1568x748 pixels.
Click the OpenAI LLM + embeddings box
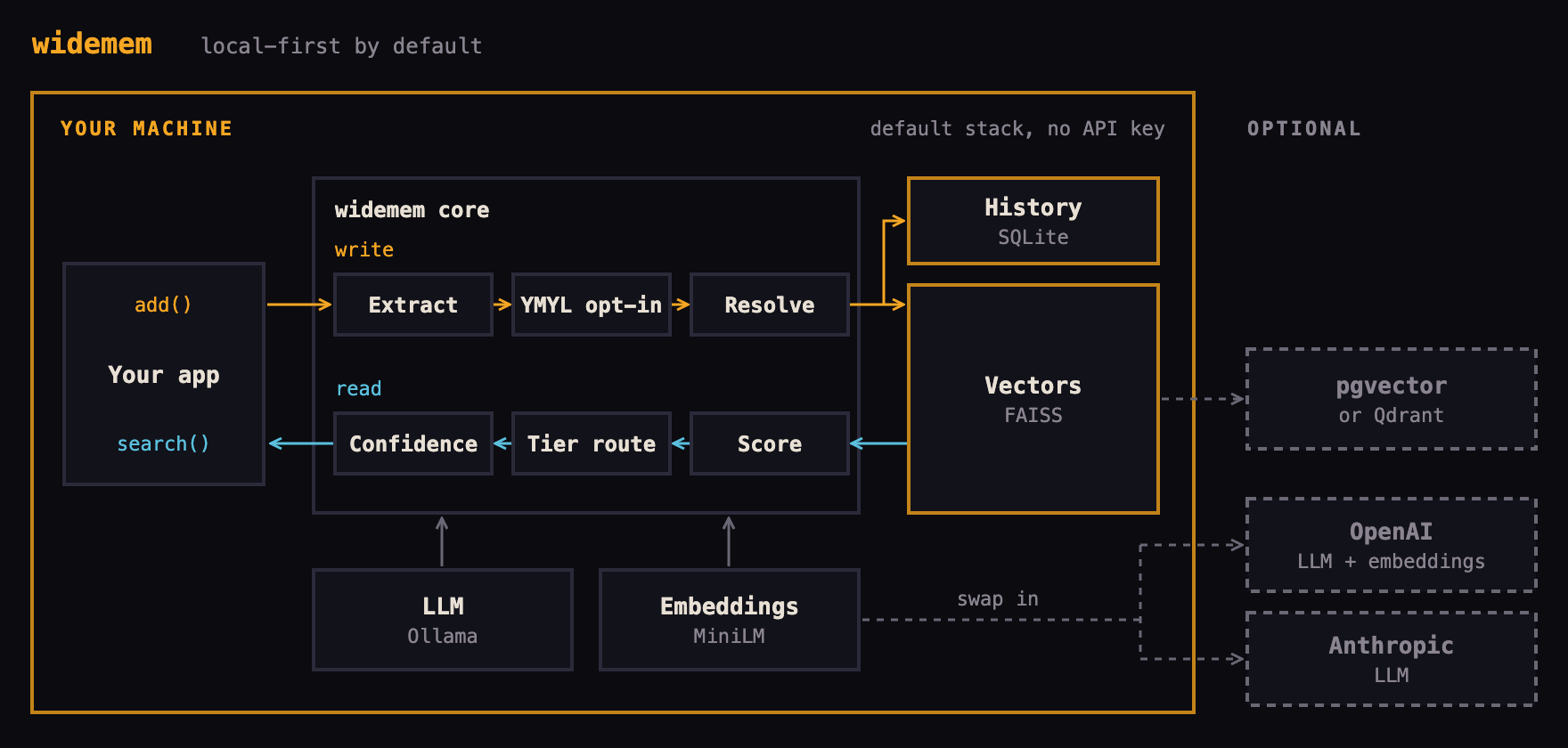(x=1392, y=545)
